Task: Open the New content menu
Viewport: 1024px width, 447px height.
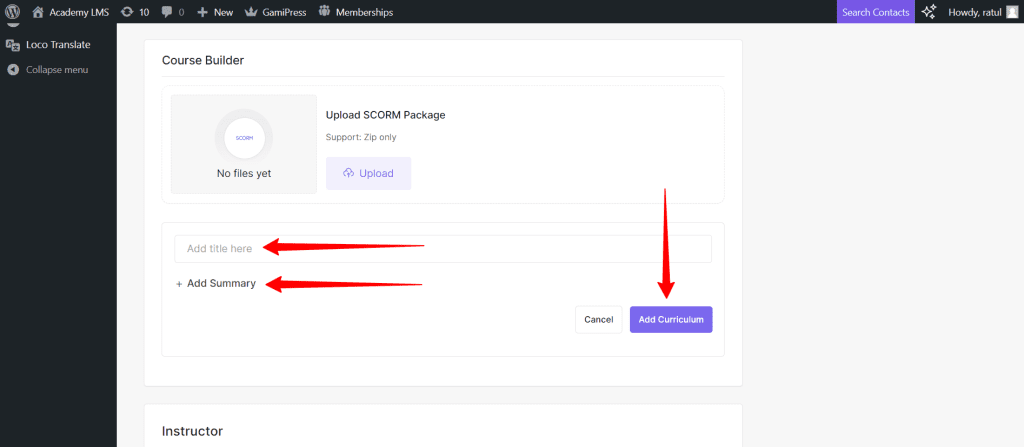Action: pos(215,12)
